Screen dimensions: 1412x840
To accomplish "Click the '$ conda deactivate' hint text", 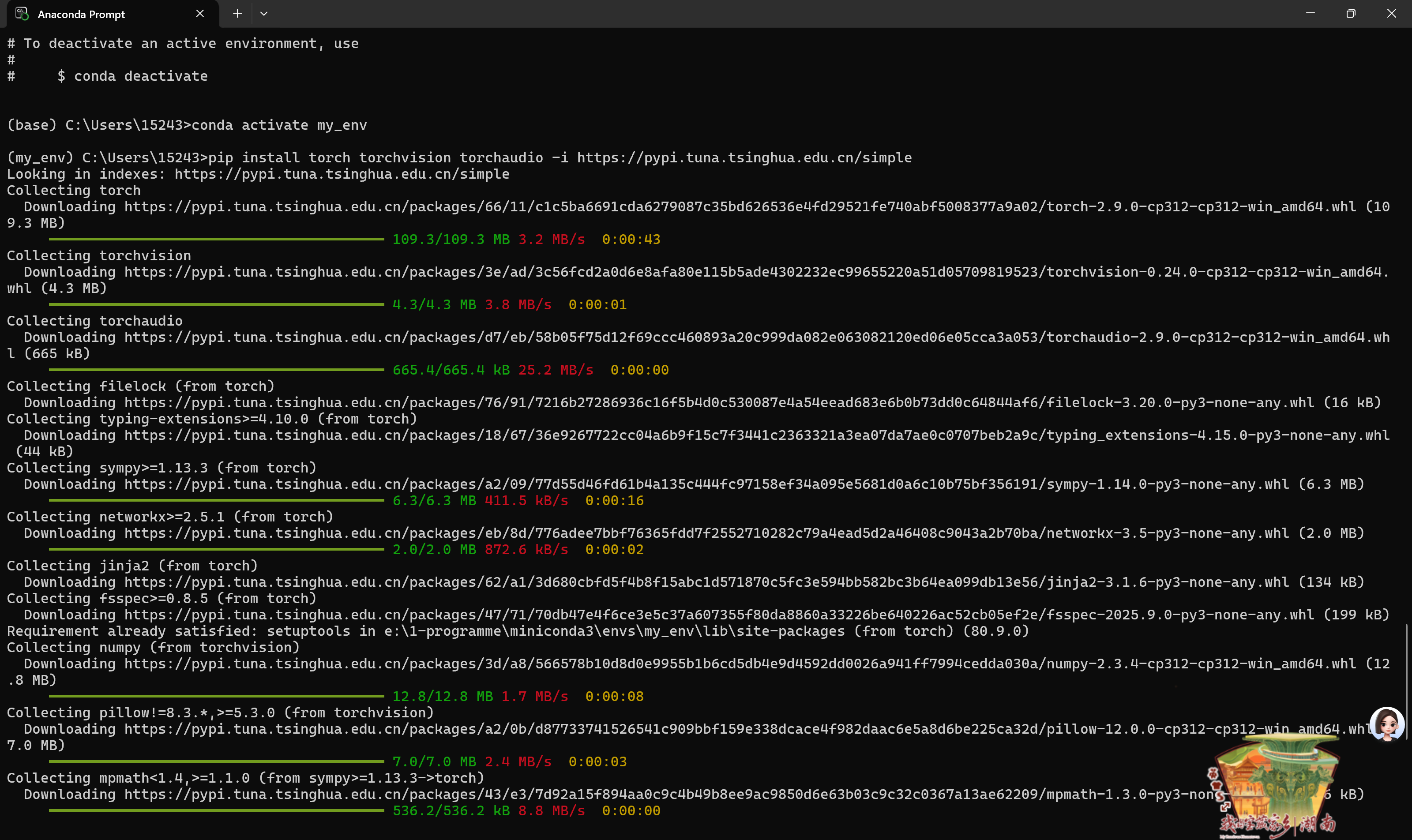I will [132, 76].
